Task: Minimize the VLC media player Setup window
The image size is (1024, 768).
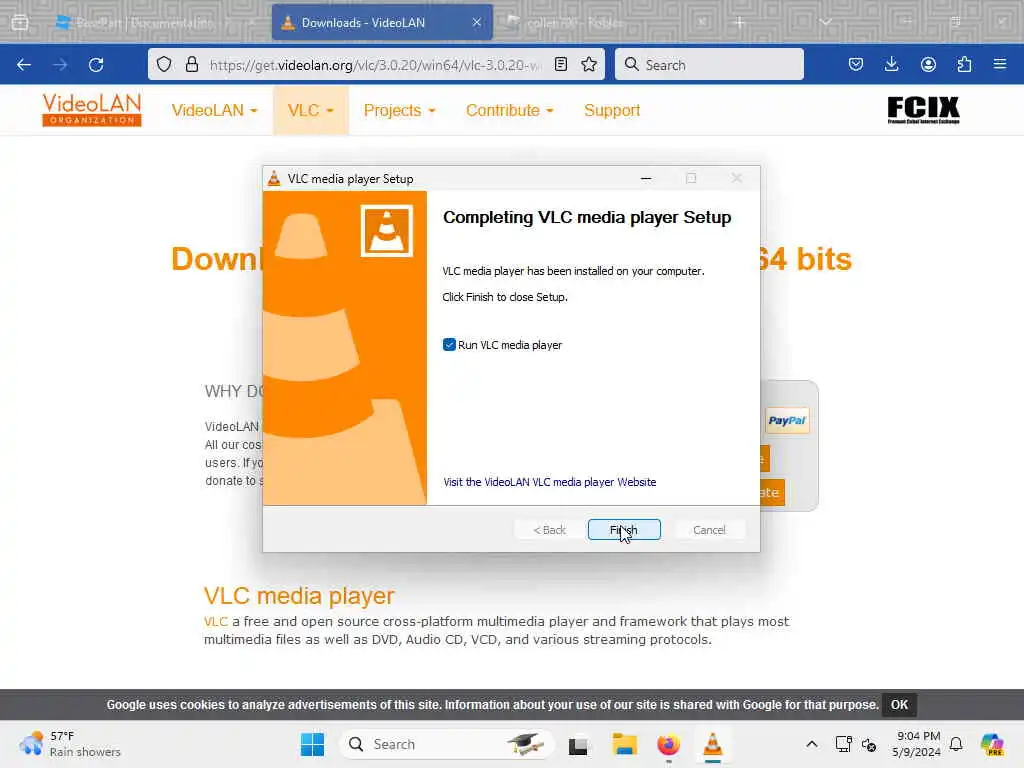Action: pos(646,178)
